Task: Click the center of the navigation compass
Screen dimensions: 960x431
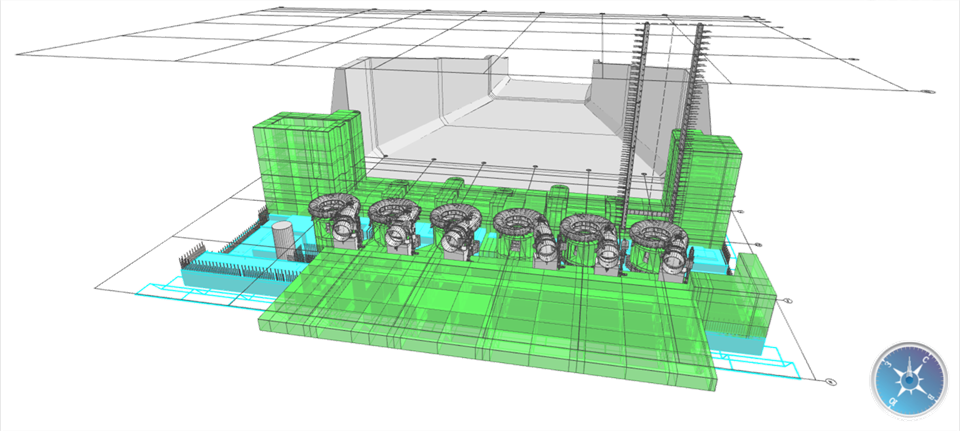Action: pyautogui.click(x=907, y=379)
